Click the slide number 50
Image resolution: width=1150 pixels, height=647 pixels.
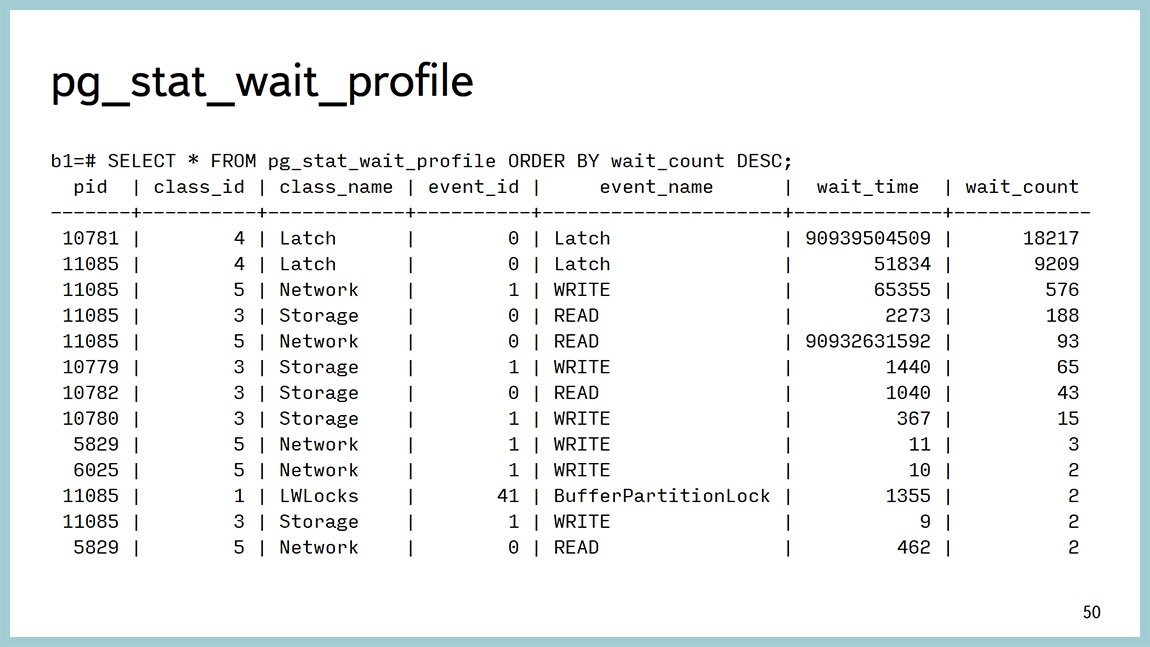(1092, 612)
